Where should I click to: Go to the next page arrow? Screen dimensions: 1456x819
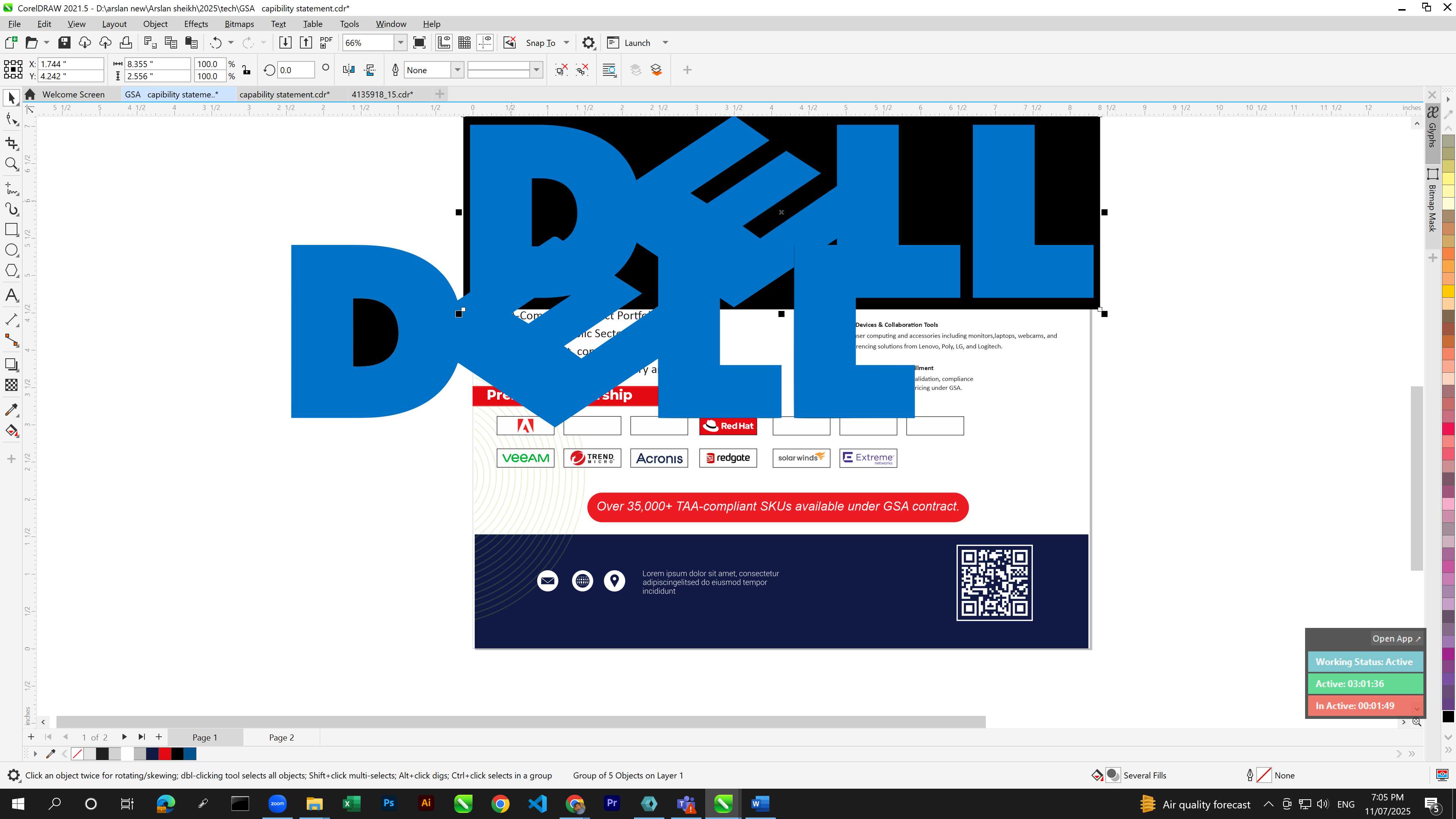[x=124, y=736]
